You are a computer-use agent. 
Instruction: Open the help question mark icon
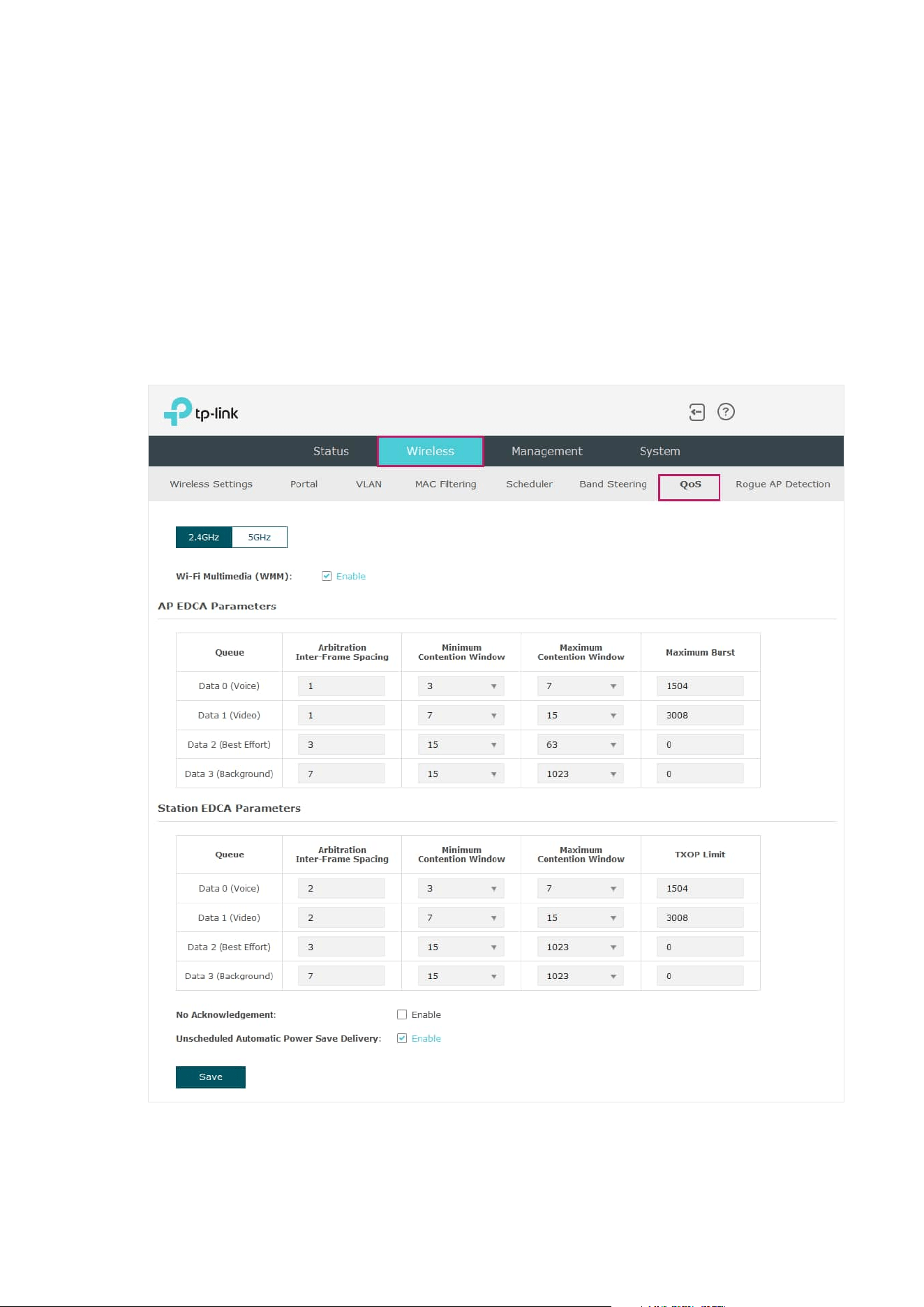[726, 412]
